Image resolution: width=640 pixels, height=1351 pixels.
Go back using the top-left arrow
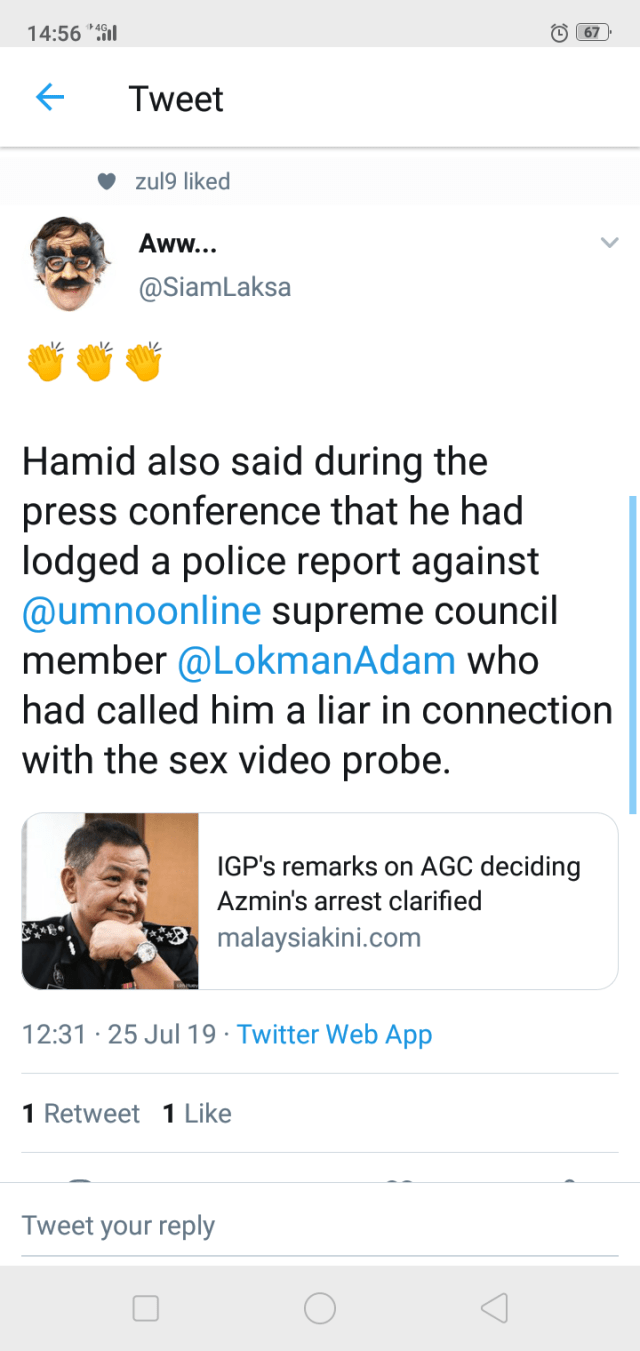point(50,97)
